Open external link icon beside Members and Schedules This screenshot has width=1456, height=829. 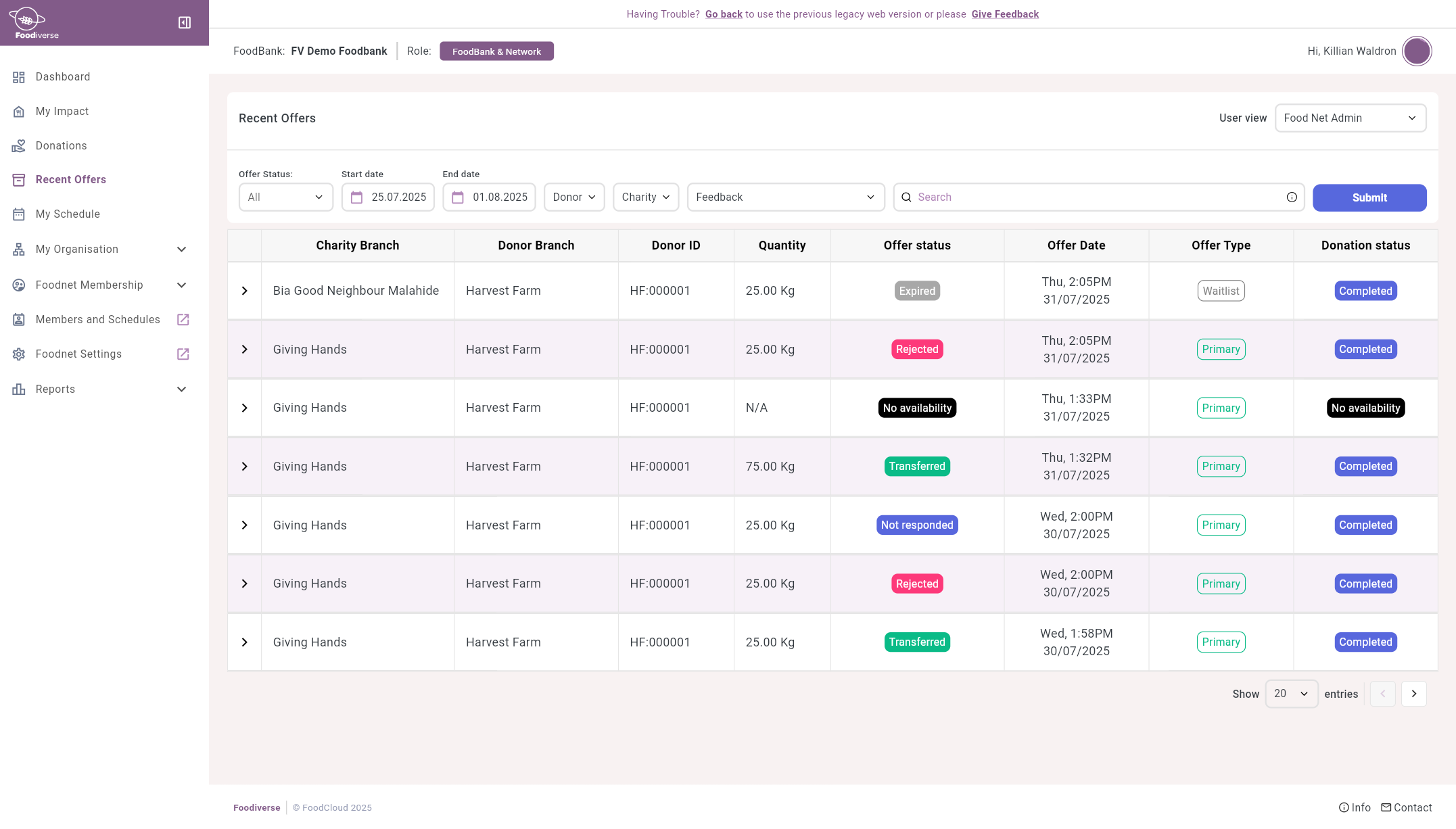pyautogui.click(x=183, y=320)
